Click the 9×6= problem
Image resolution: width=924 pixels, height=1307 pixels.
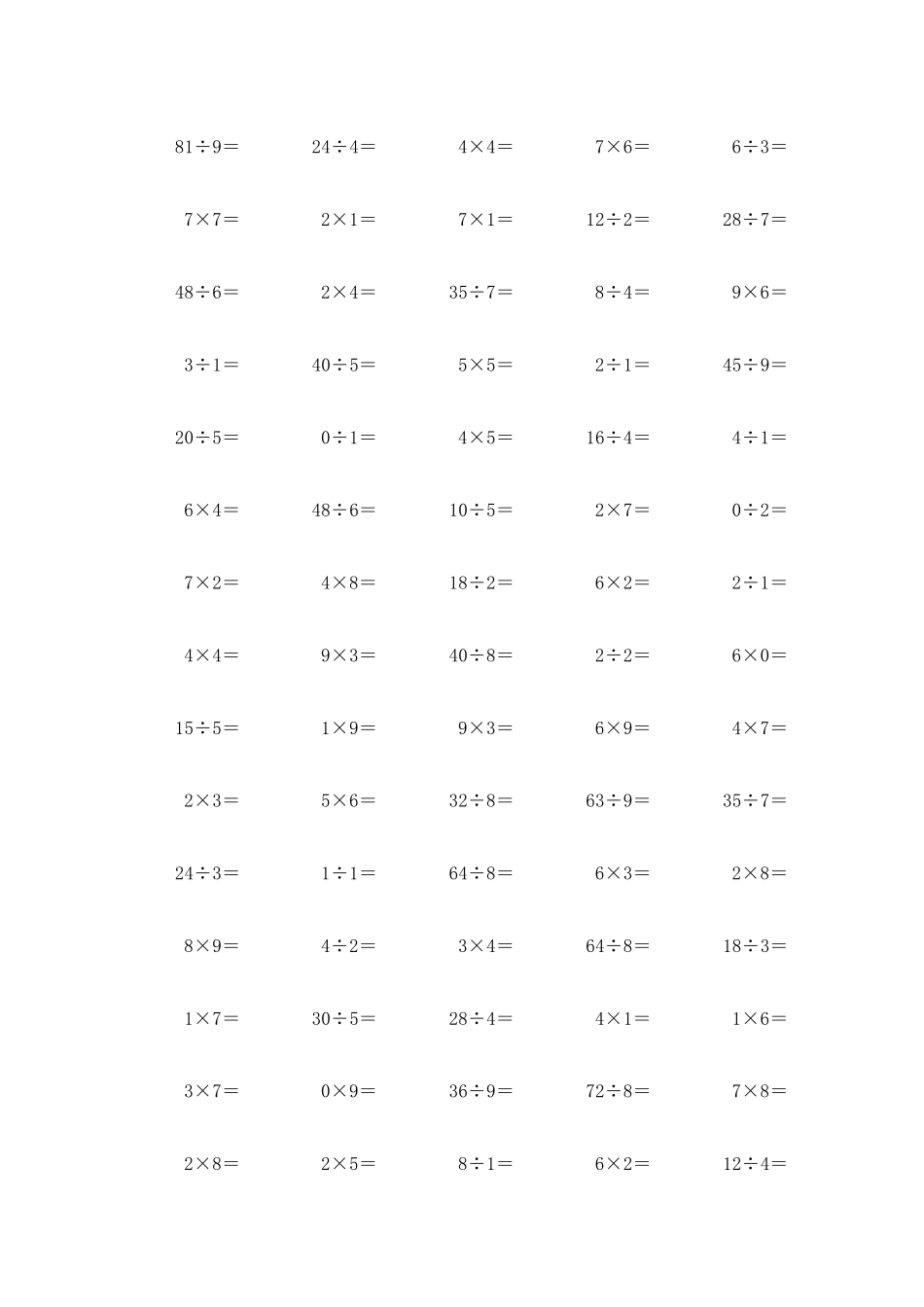click(x=760, y=293)
